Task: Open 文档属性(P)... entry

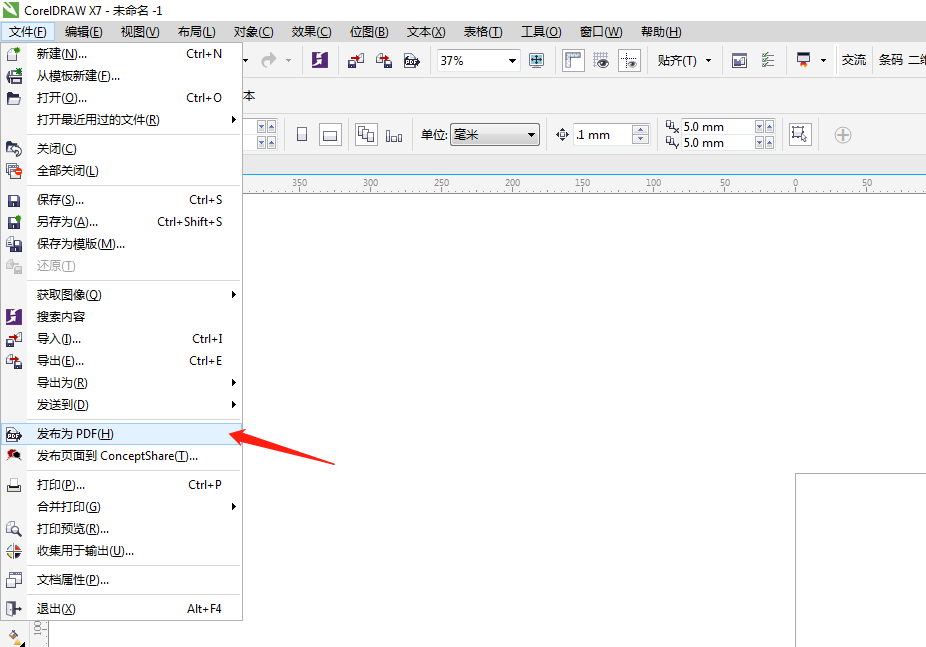Action: tap(122, 580)
